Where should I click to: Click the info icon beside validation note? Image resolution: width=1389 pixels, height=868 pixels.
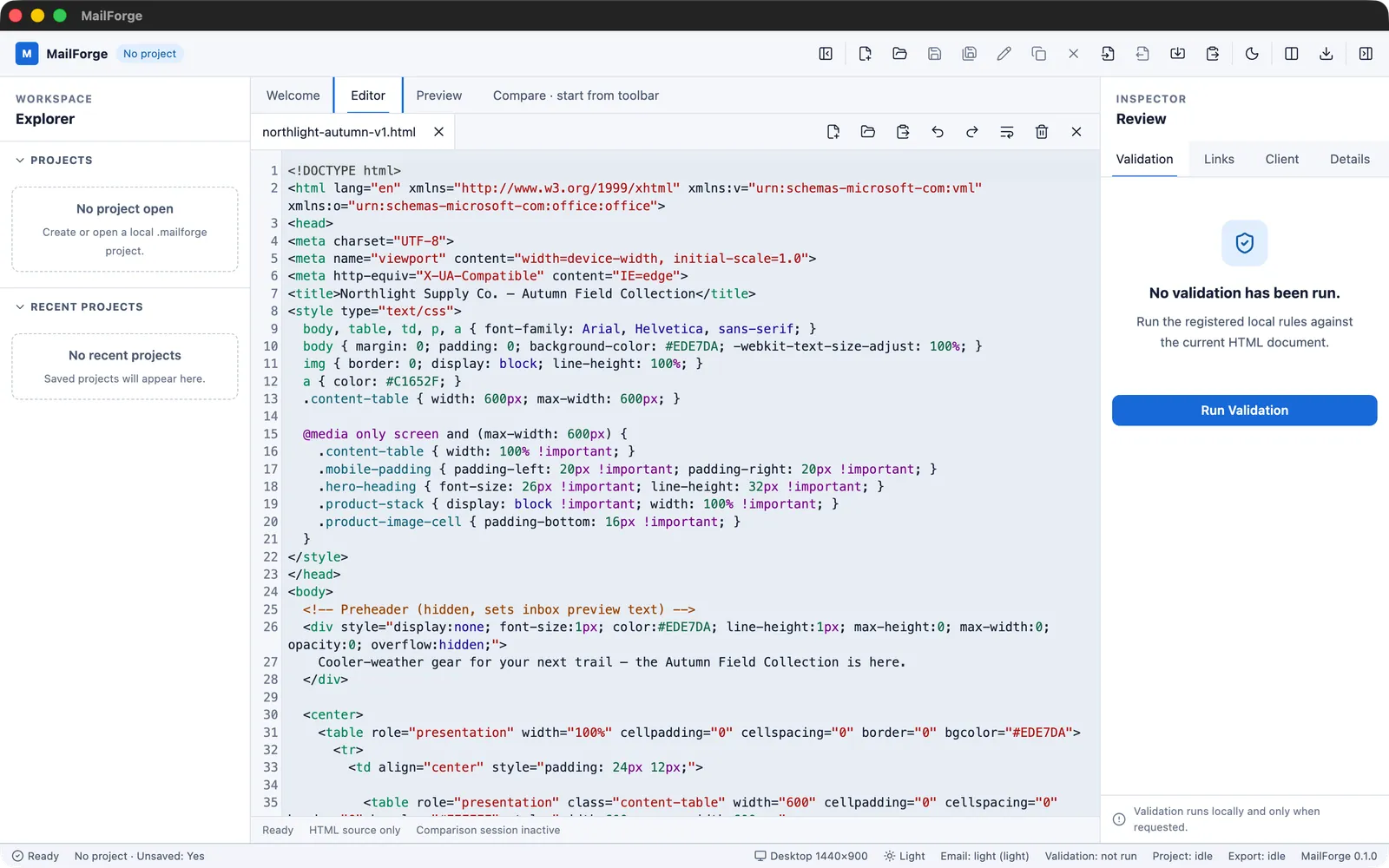[1119, 819]
